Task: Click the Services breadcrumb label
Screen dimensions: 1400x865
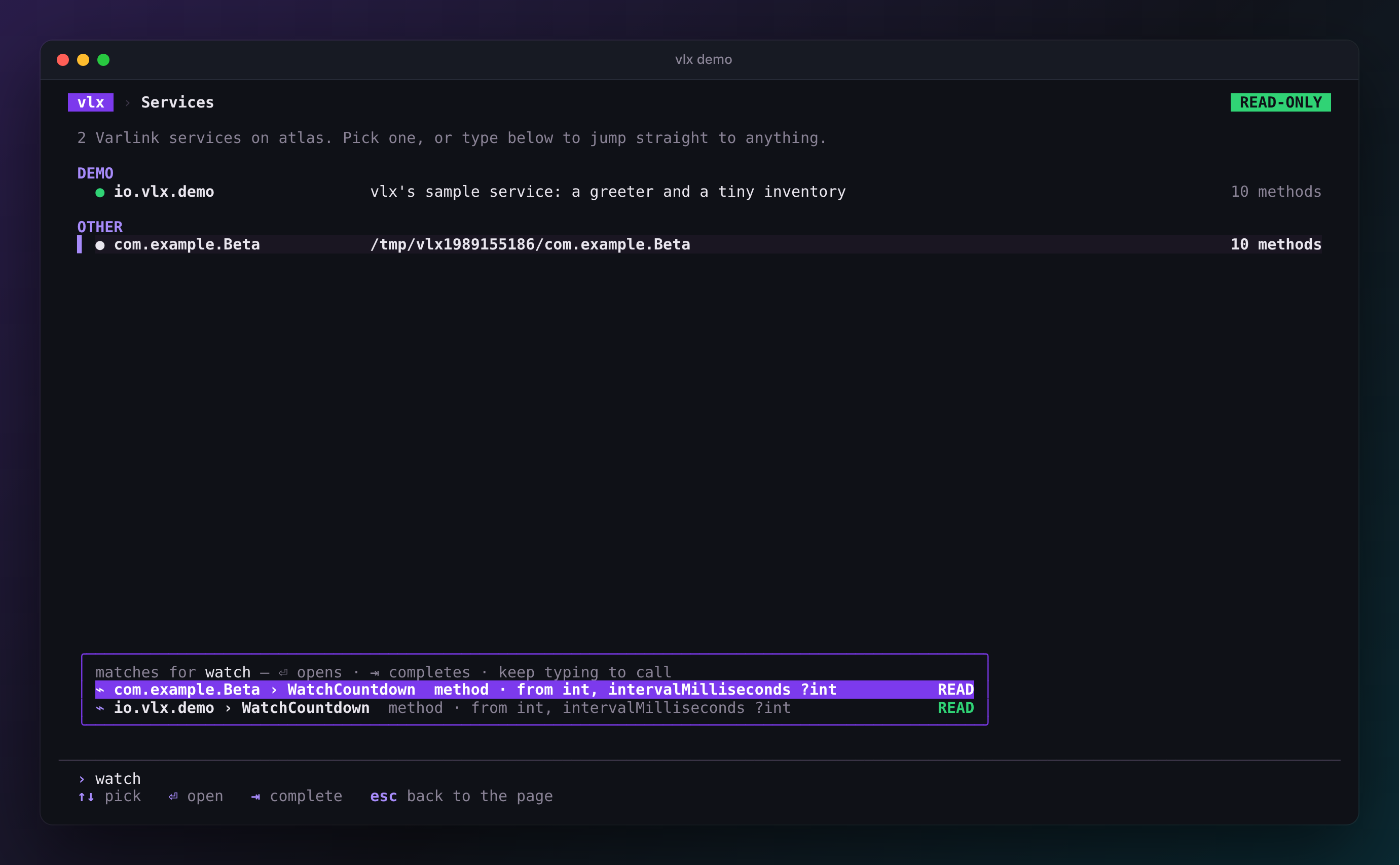Action: (177, 102)
